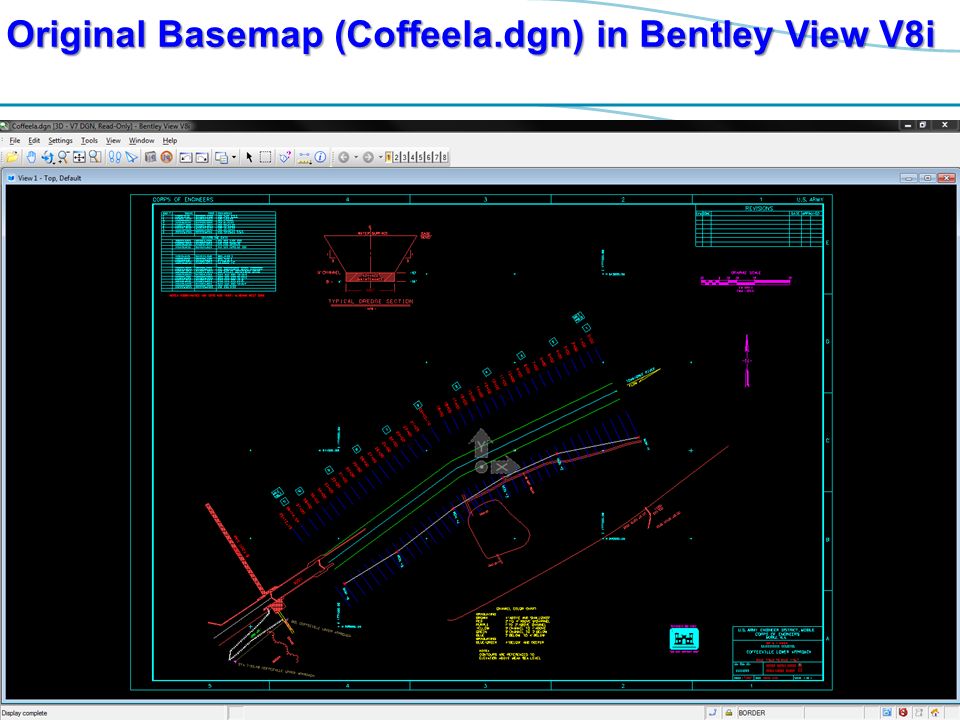Toggle view 8 in view groups
The image size is (960, 720).
444,157
